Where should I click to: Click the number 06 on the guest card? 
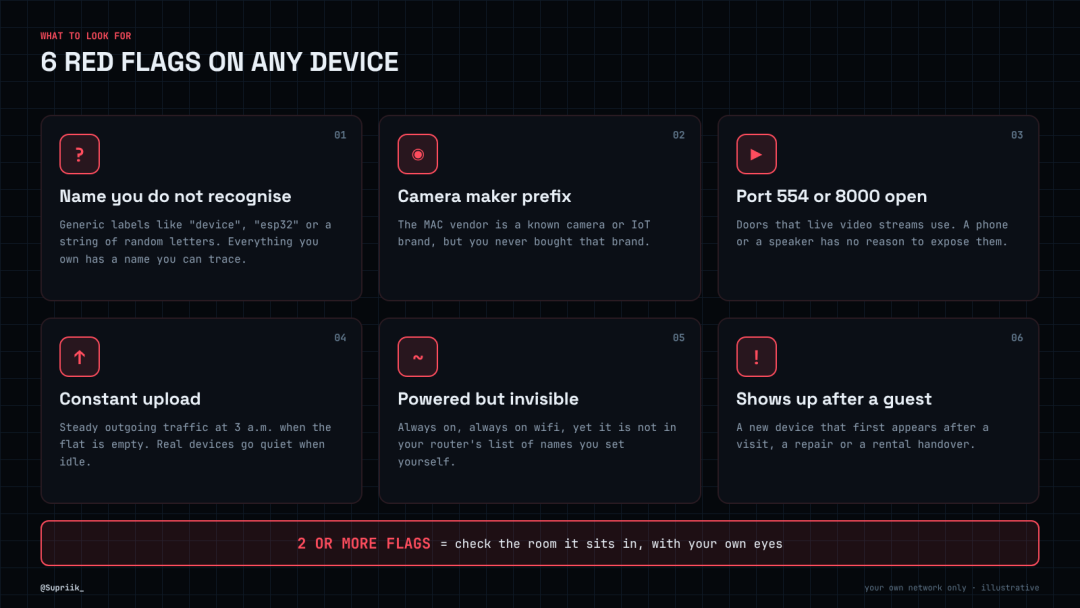pyautogui.click(x=1017, y=337)
